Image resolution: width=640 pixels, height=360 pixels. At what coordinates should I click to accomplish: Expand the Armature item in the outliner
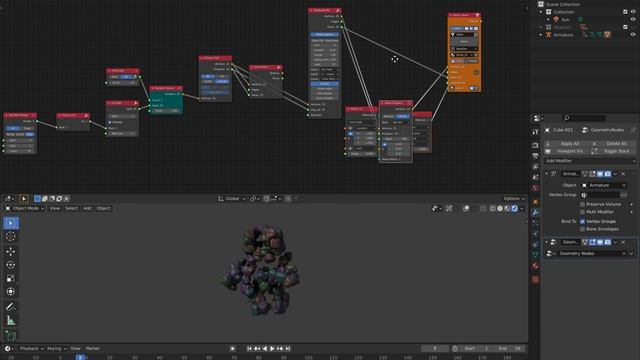pos(541,35)
